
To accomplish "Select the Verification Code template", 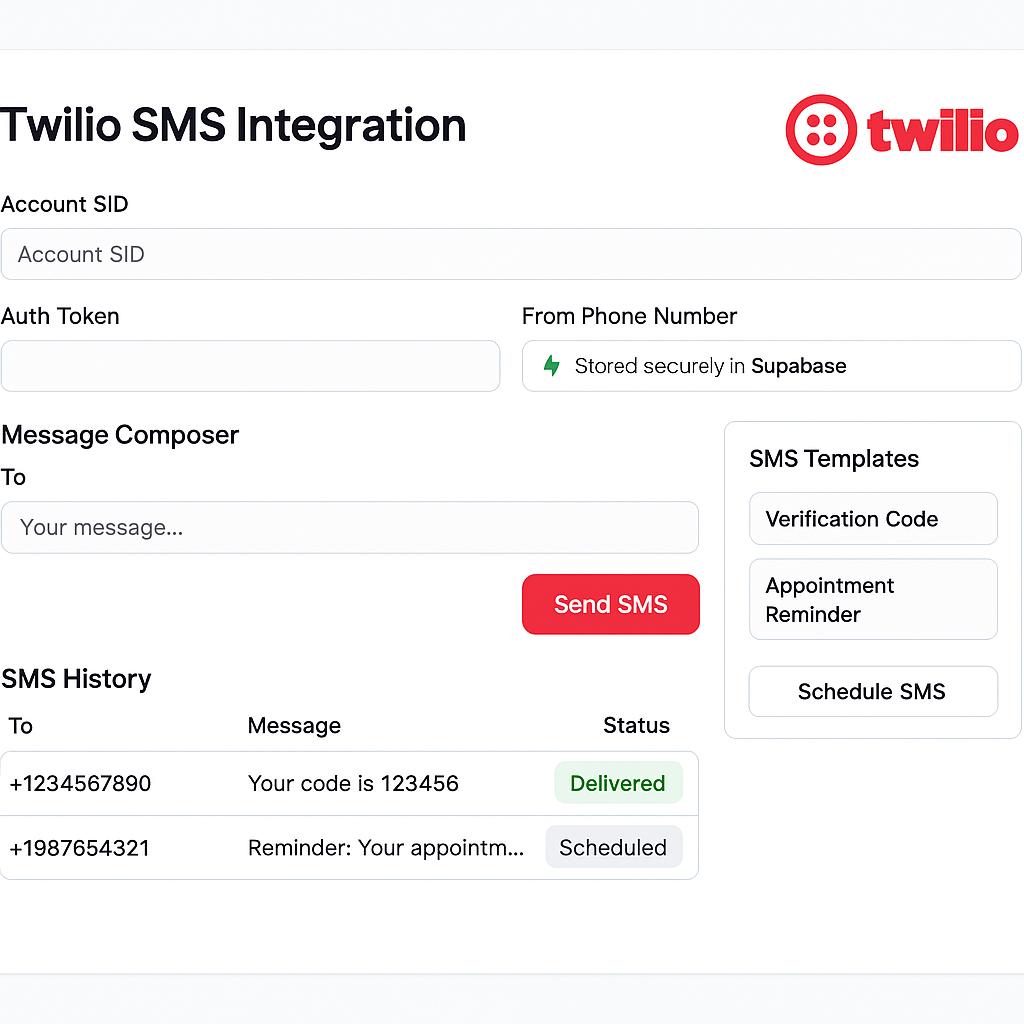I will pos(873,519).
